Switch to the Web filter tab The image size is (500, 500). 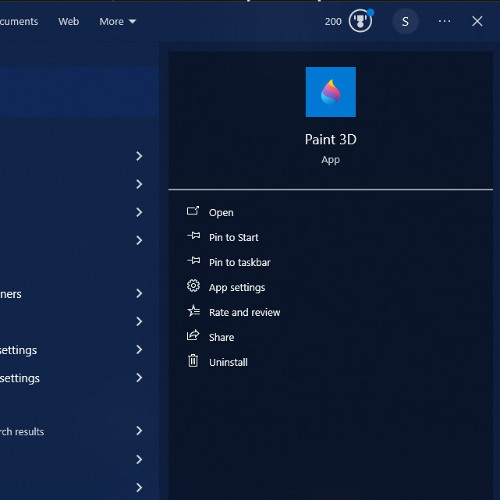coord(68,21)
